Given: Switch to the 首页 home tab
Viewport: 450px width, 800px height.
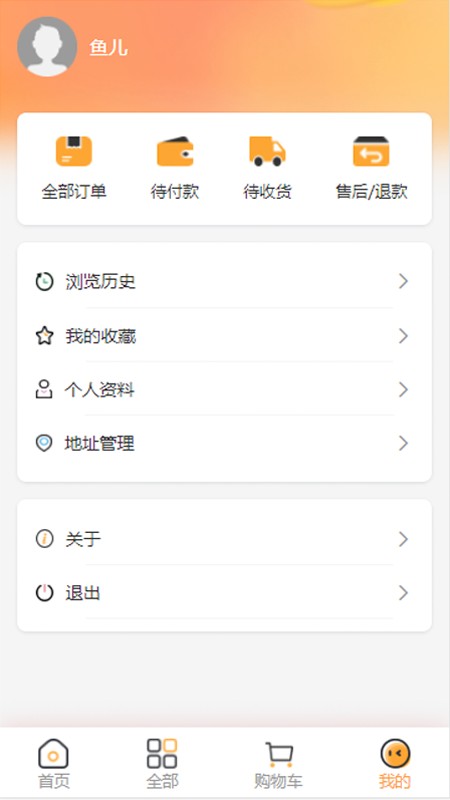Looking at the screenshot, I should [54, 763].
